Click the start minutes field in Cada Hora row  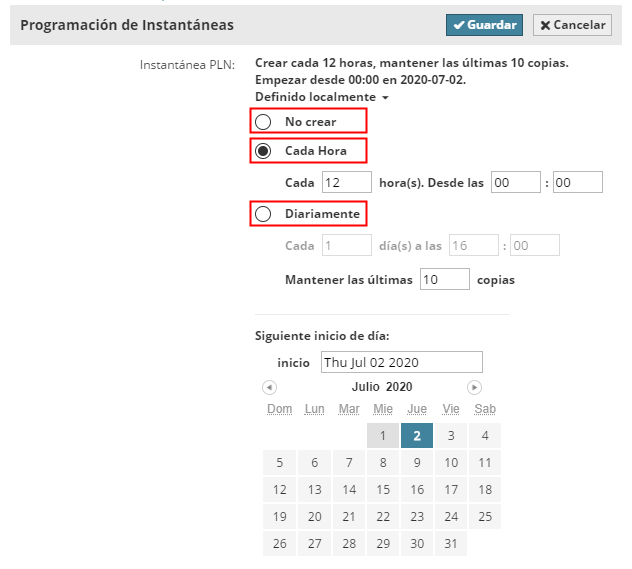[x=577, y=182]
